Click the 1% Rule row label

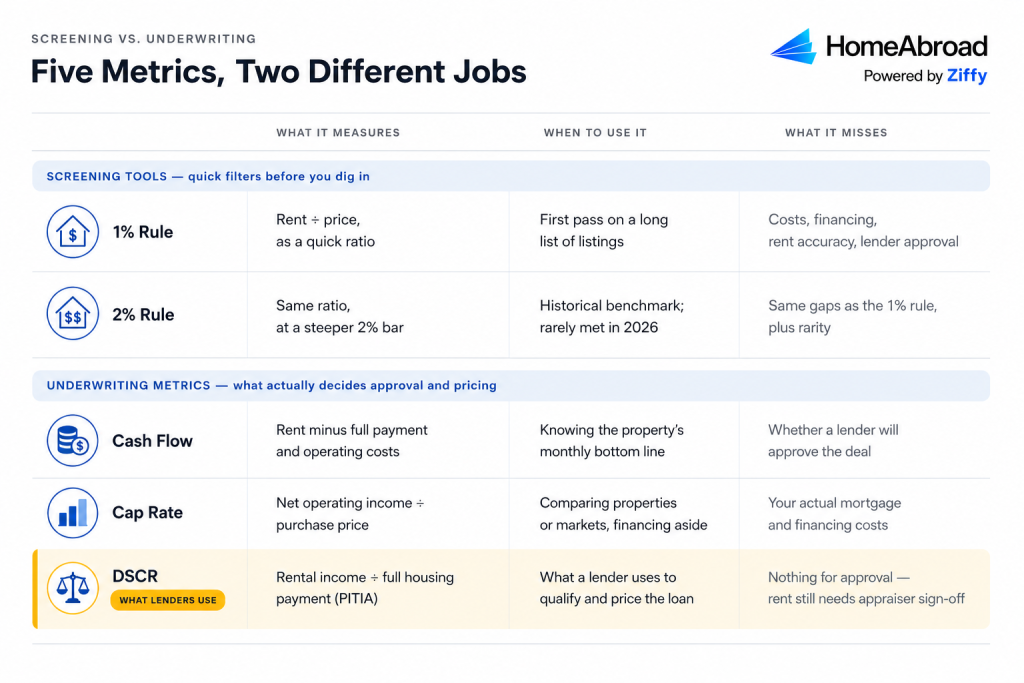(142, 232)
